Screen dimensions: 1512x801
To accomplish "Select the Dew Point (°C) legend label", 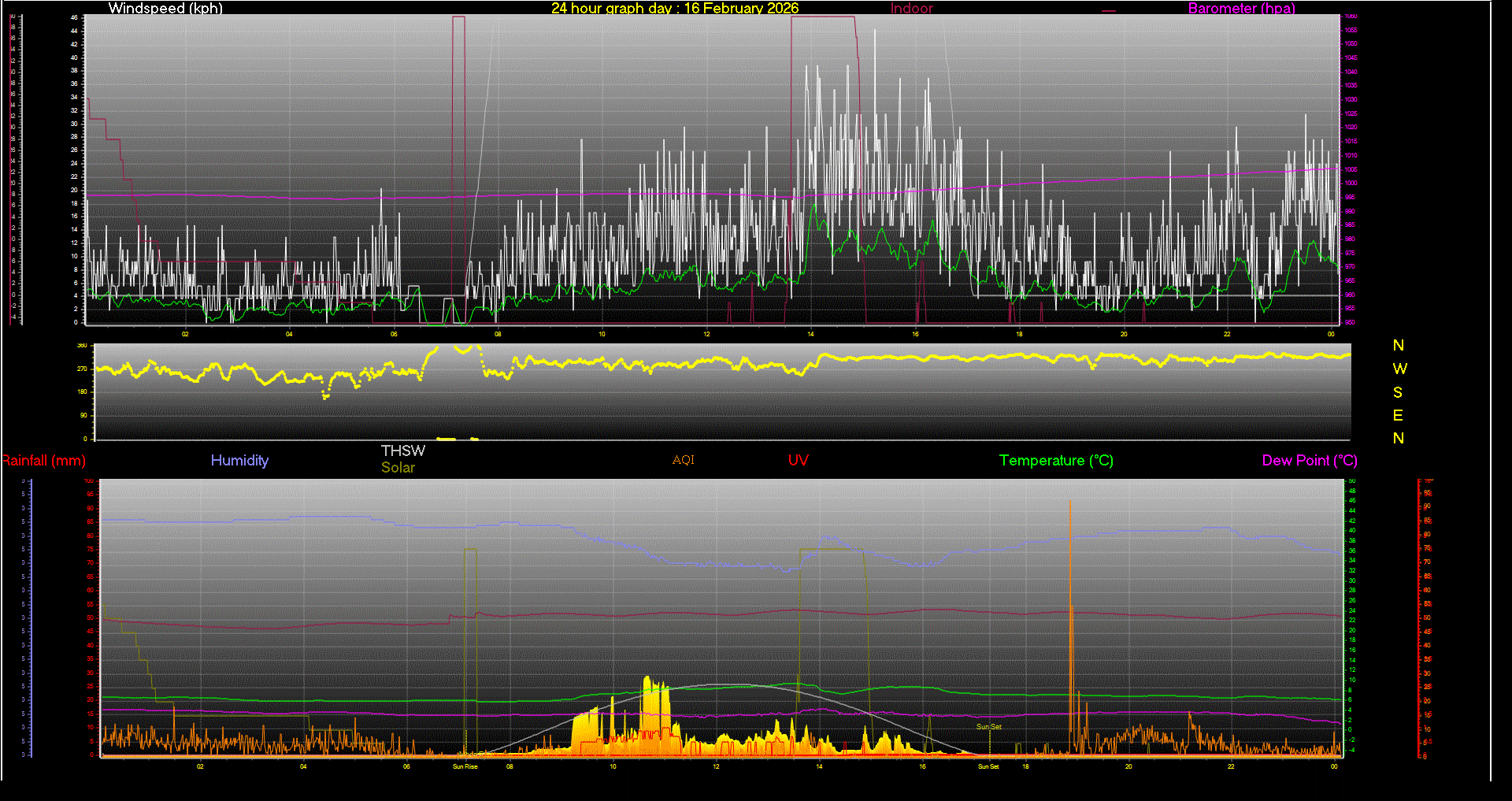I will [x=1309, y=461].
